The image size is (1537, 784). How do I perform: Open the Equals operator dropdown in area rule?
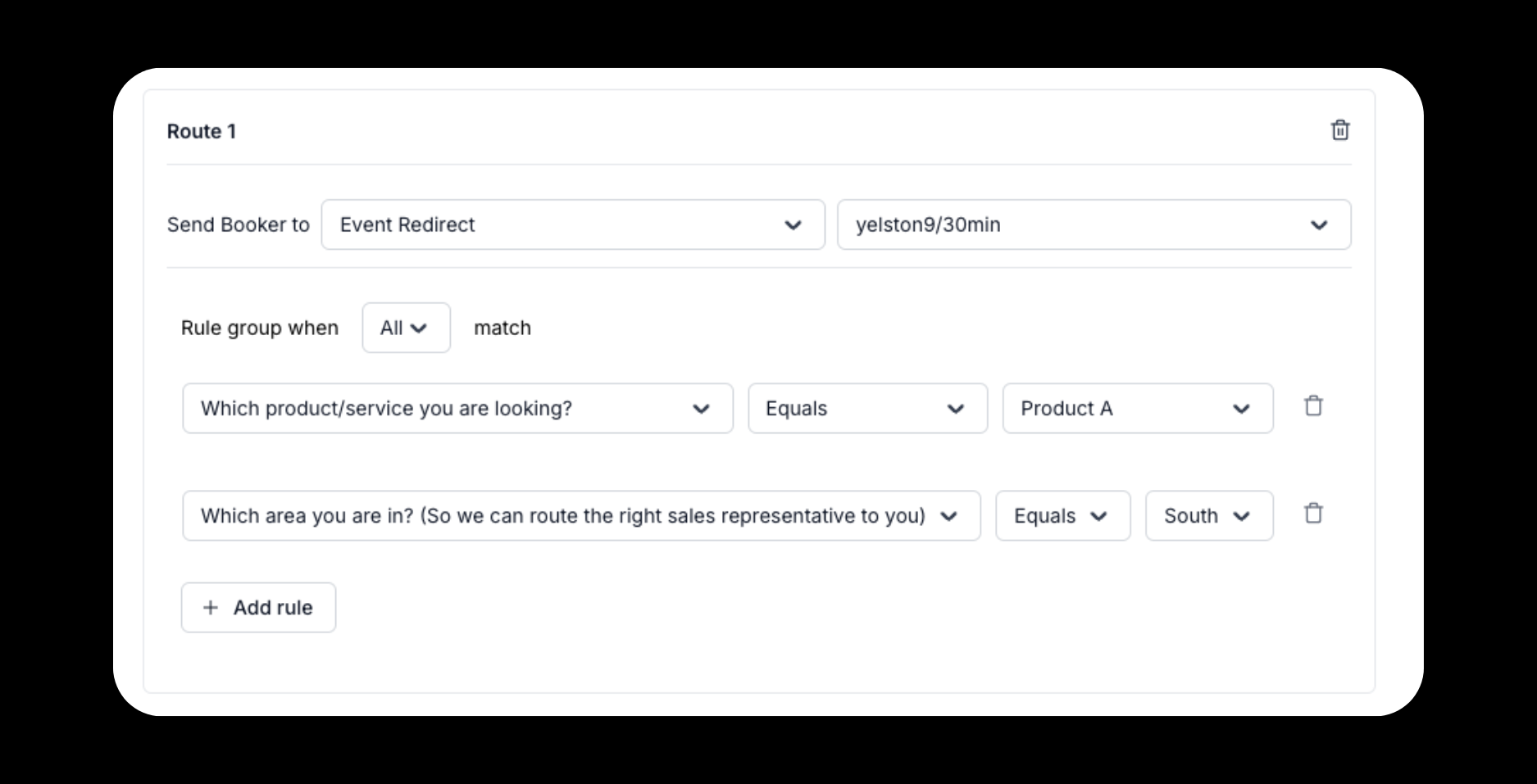tap(1062, 515)
